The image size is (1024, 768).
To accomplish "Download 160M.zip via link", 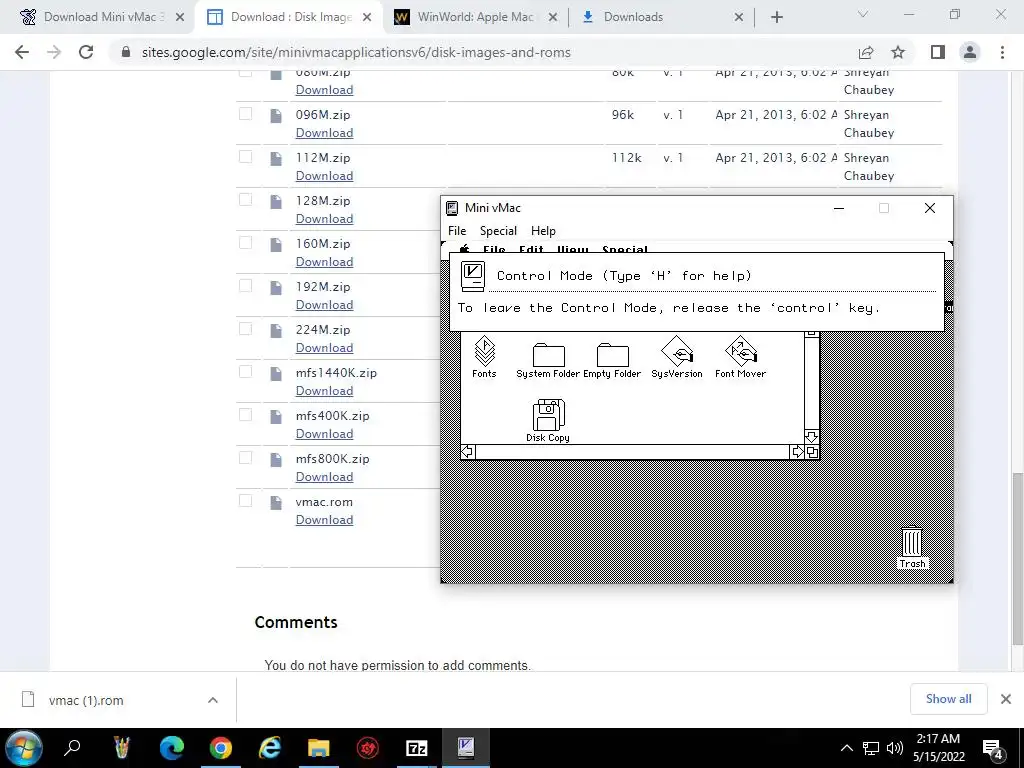I will [x=325, y=262].
